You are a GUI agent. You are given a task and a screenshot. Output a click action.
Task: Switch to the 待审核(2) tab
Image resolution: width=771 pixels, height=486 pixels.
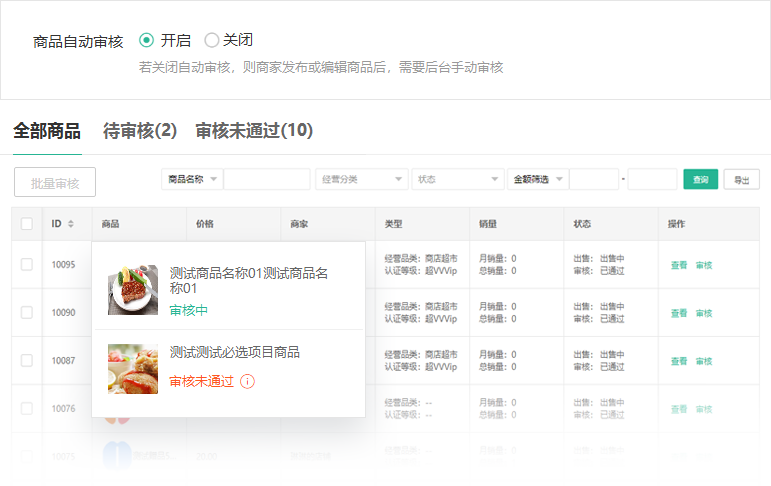[140, 131]
